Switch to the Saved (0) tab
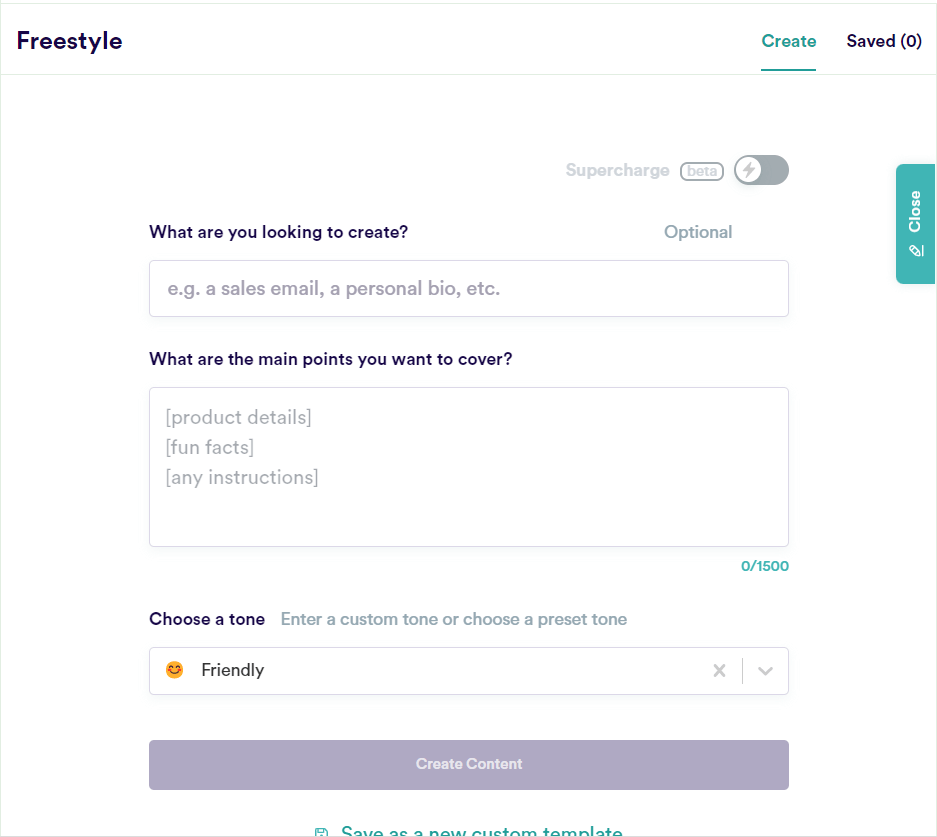 coord(884,41)
